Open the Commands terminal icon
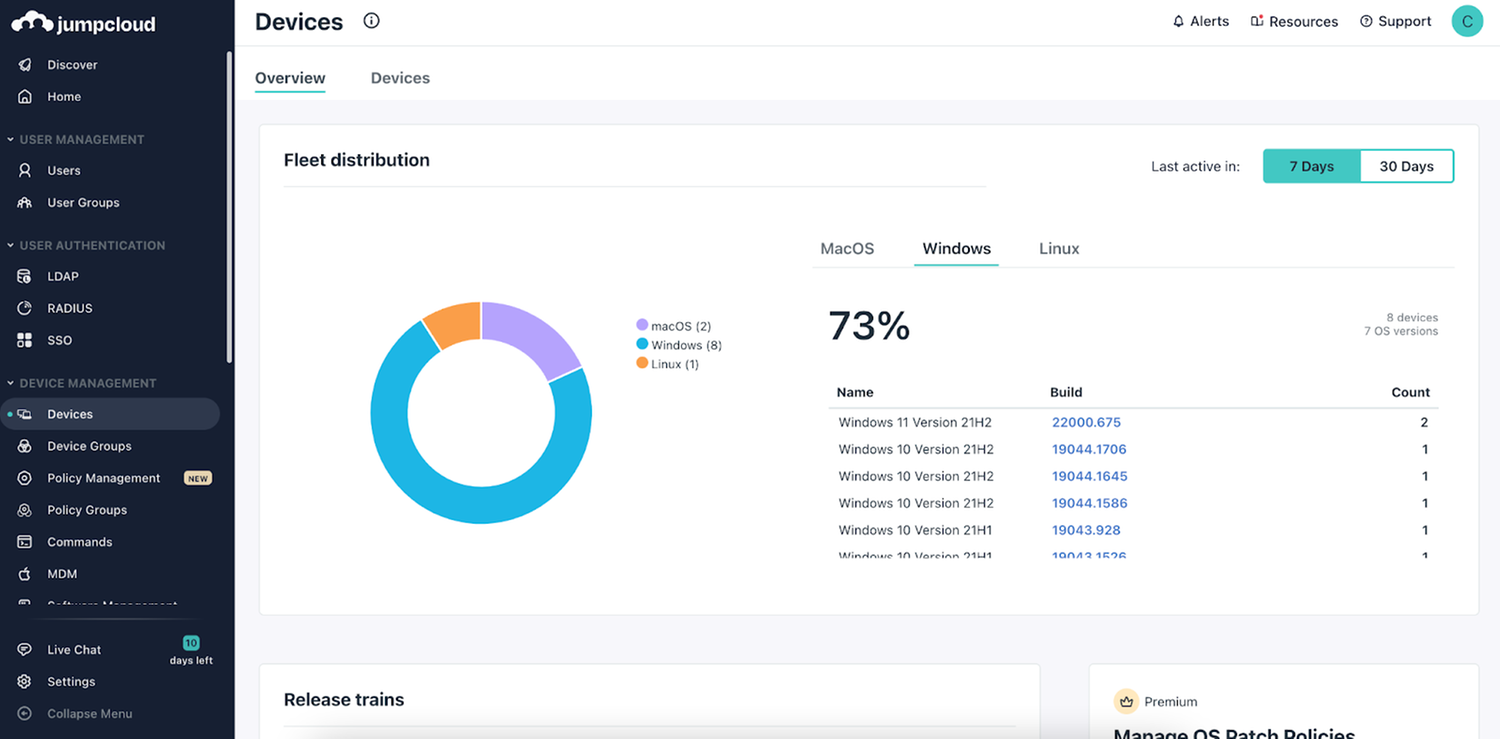 click(x=25, y=543)
